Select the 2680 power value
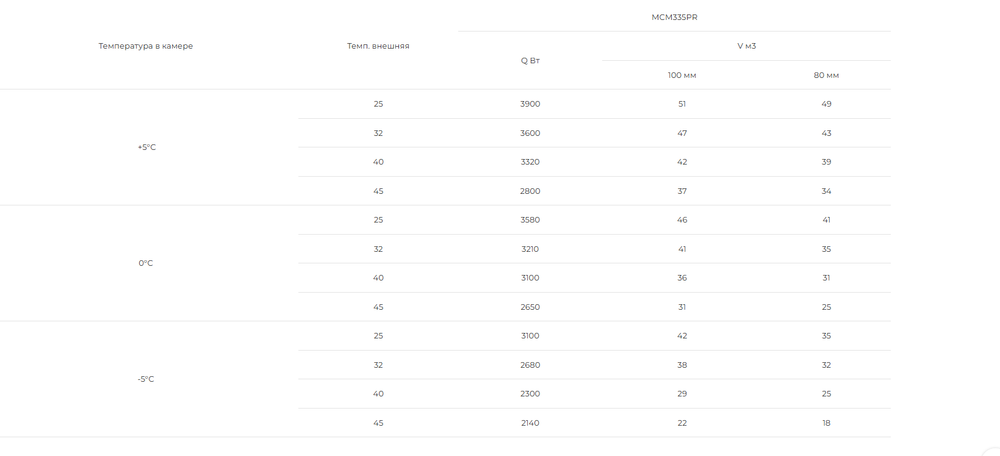 click(x=530, y=365)
